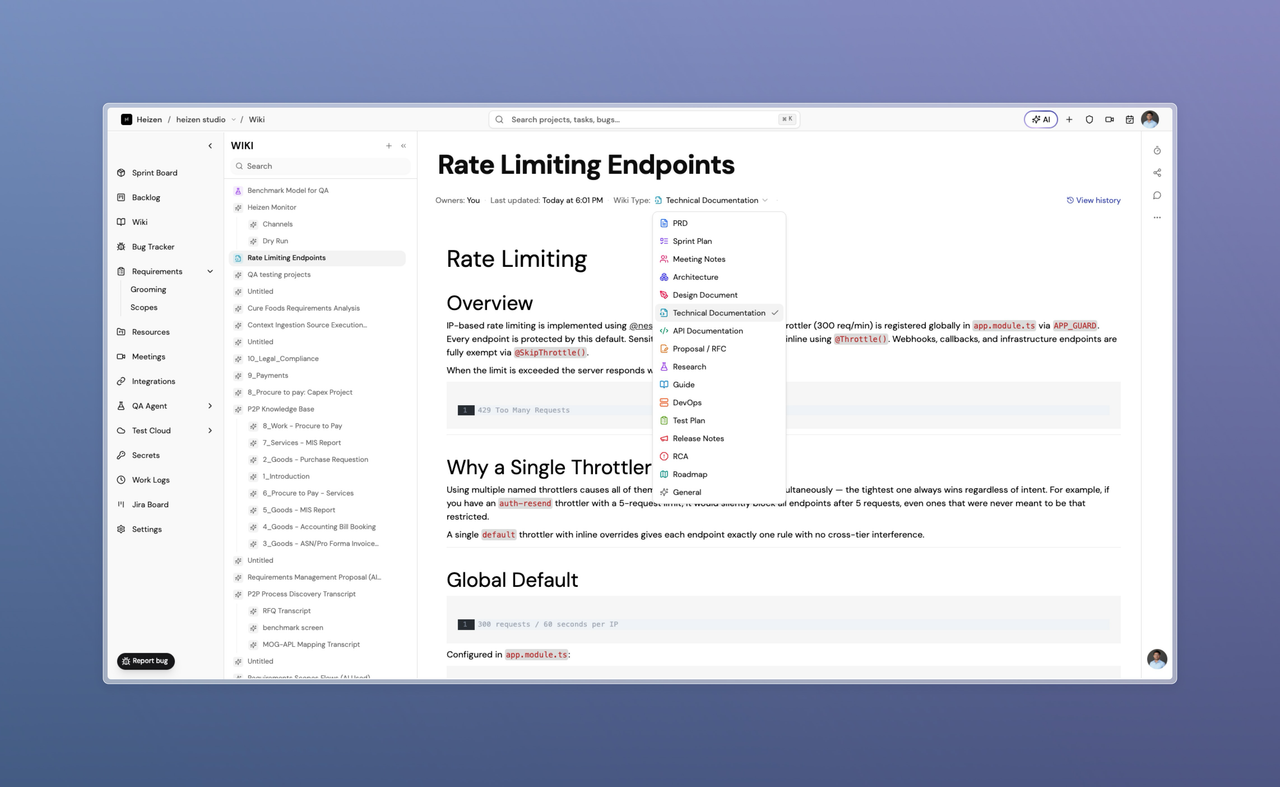Click the search projects, tasks, bugs field
The width and height of the screenshot is (1280, 787).
(645, 119)
